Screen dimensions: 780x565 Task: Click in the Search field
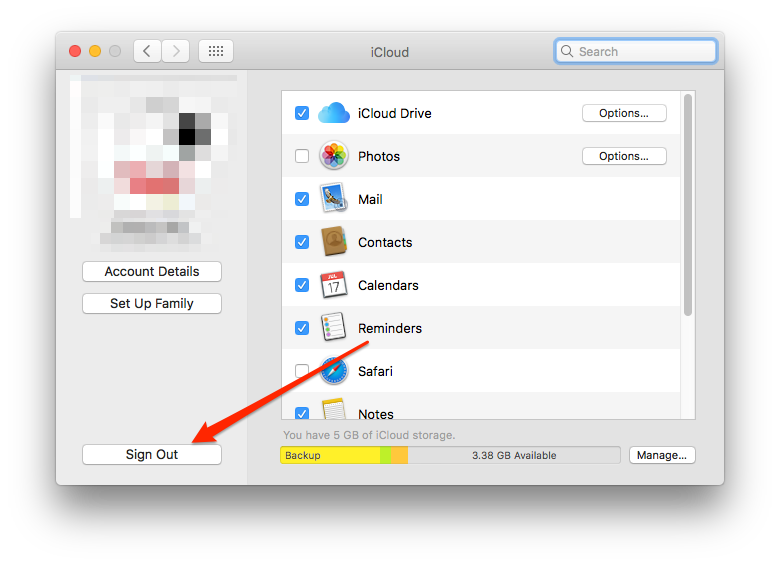click(636, 51)
